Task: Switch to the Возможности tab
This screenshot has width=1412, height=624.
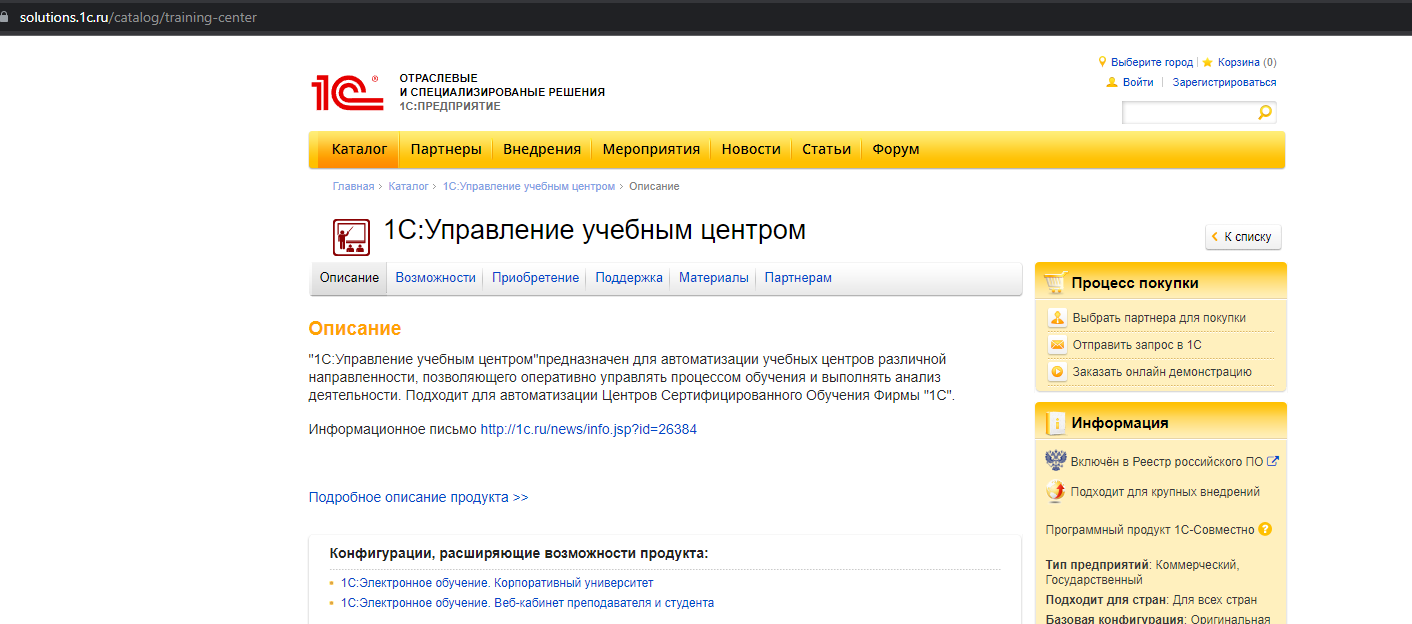Action: coord(435,278)
